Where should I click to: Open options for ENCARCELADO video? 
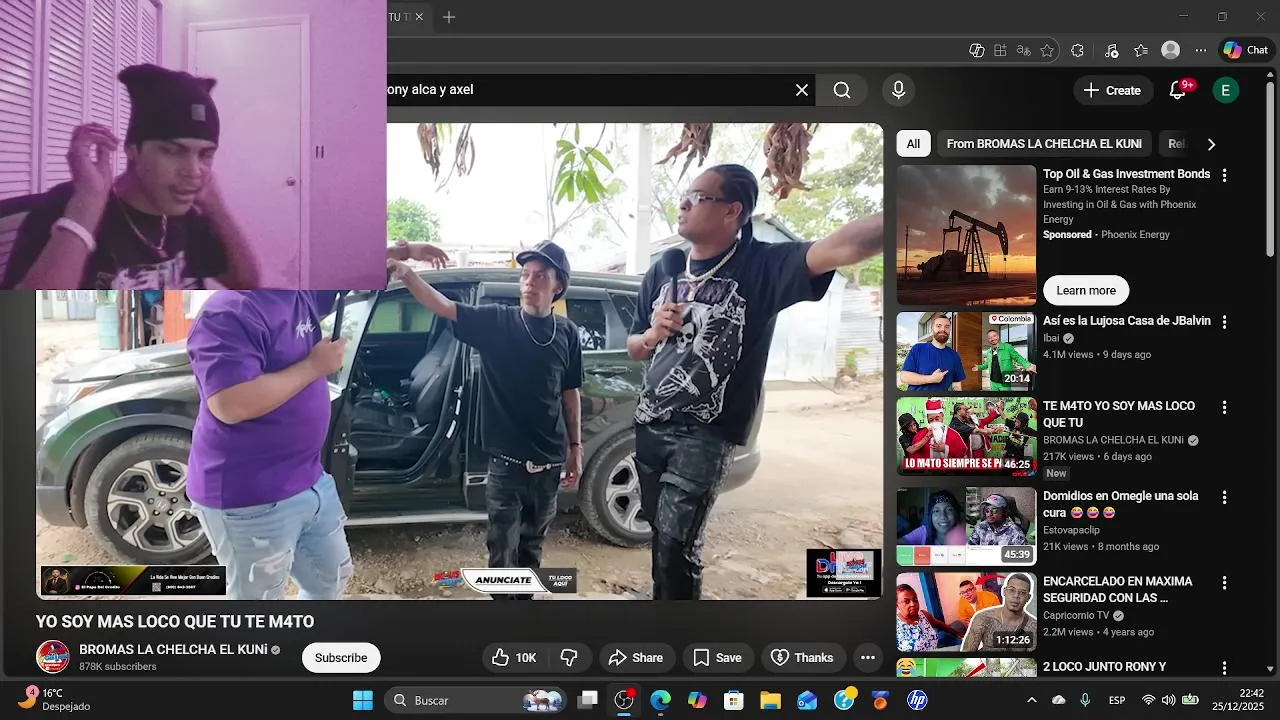point(1224,582)
